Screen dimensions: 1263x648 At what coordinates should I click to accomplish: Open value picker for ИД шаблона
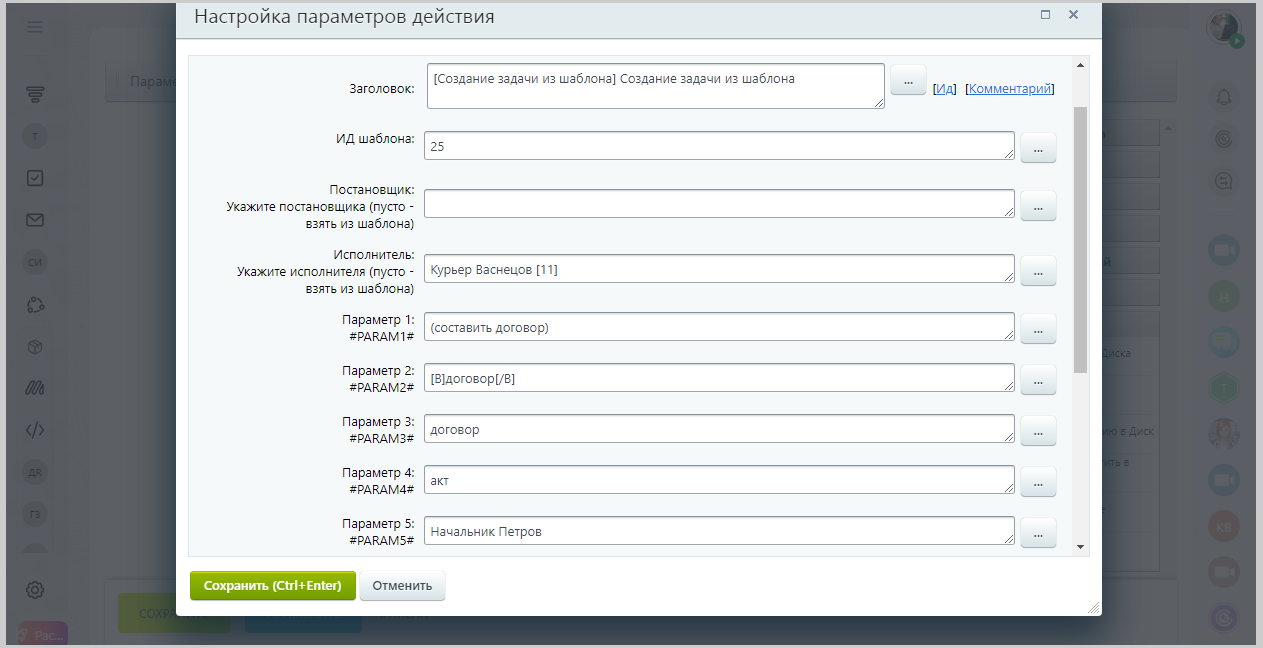click(1038, 147)
